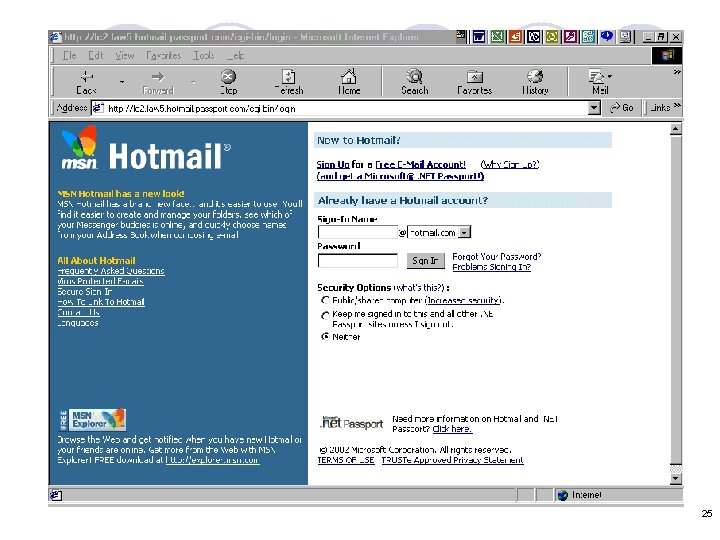Open the History toolbar icon
This screenshot has width=720, height=540.
coord(535,76)
